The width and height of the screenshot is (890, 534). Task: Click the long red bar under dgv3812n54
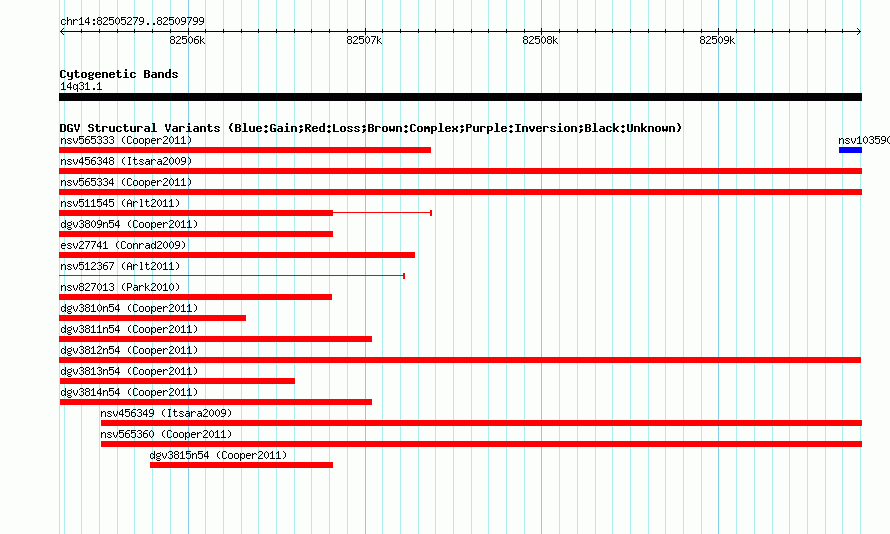460,360
